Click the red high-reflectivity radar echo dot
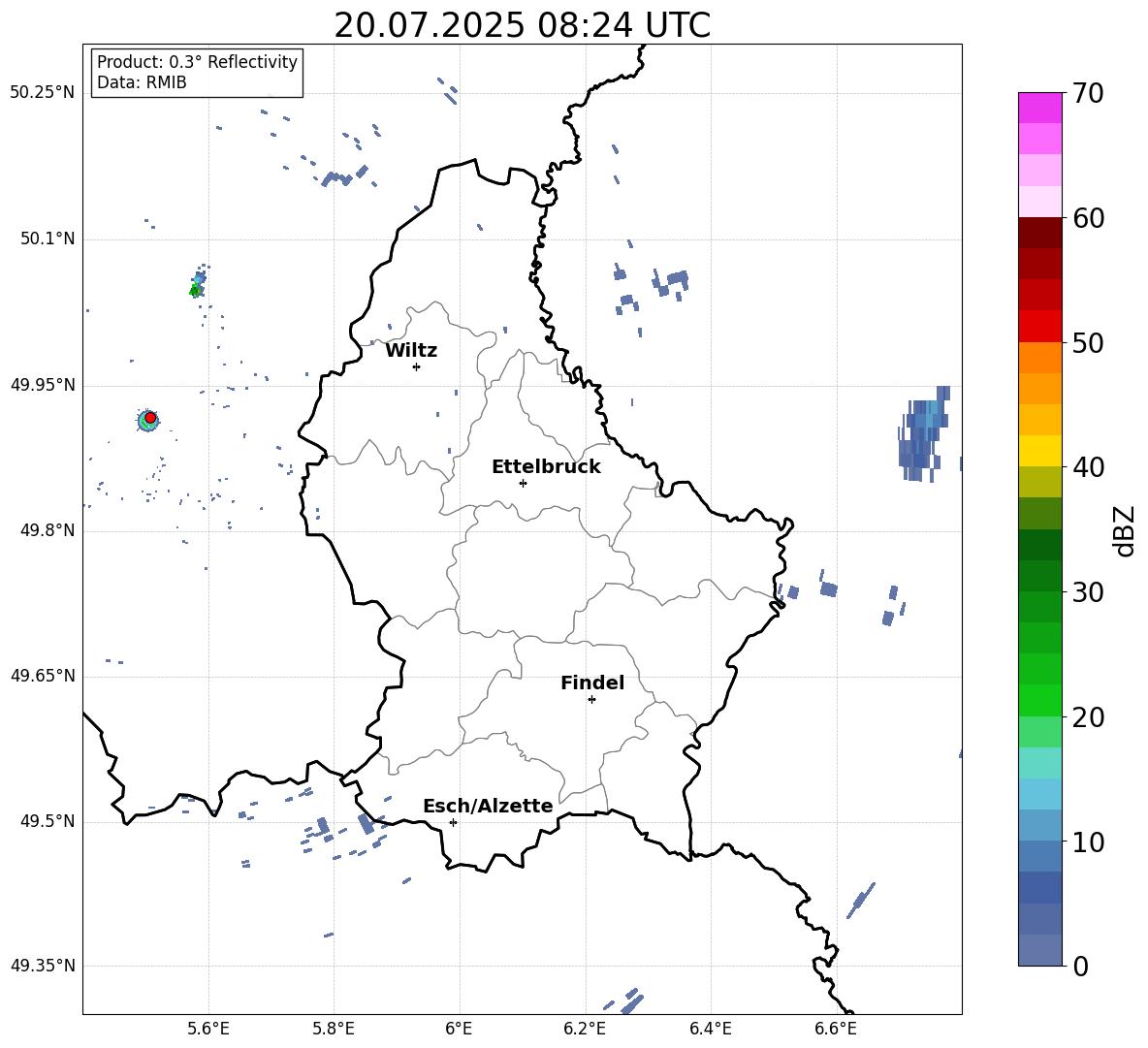Screen dimensions: 1148x1048 tap(150, 418)
